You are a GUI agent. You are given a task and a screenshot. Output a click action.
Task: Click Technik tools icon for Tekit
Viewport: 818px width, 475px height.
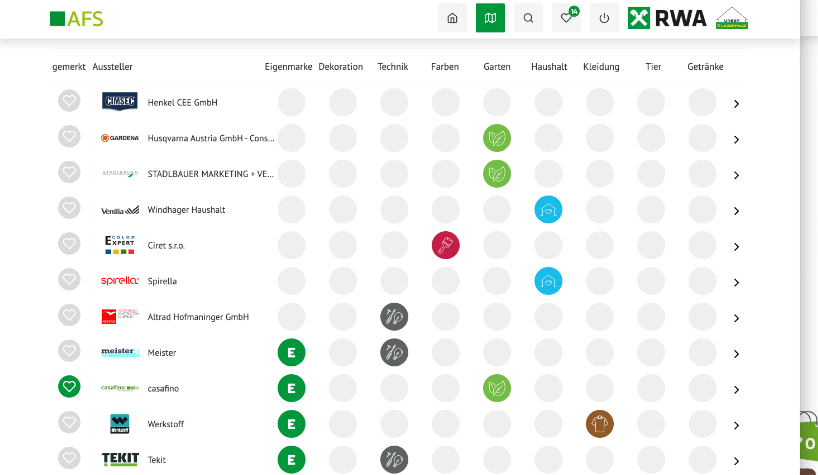pos(394,460)
